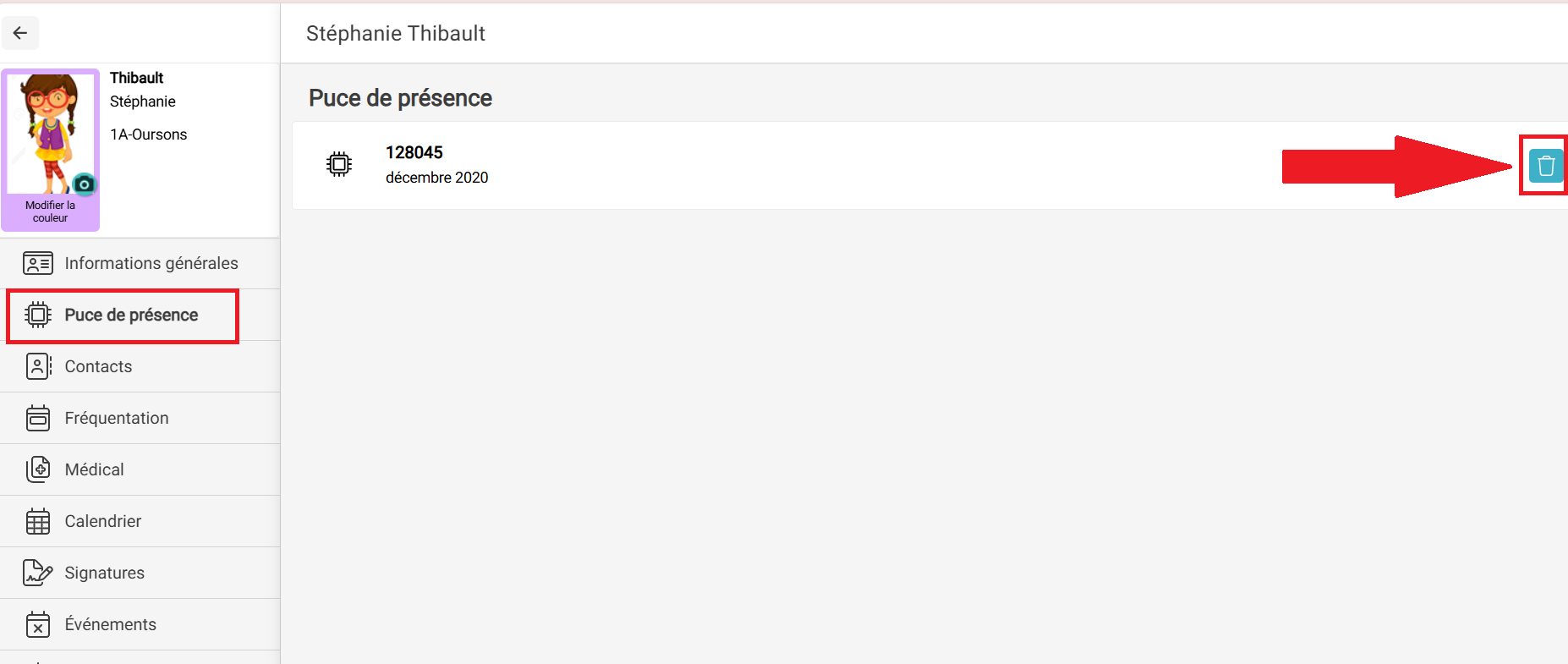
Task: Click Stéphanie's avatar picture
Action: coord(51,134)
